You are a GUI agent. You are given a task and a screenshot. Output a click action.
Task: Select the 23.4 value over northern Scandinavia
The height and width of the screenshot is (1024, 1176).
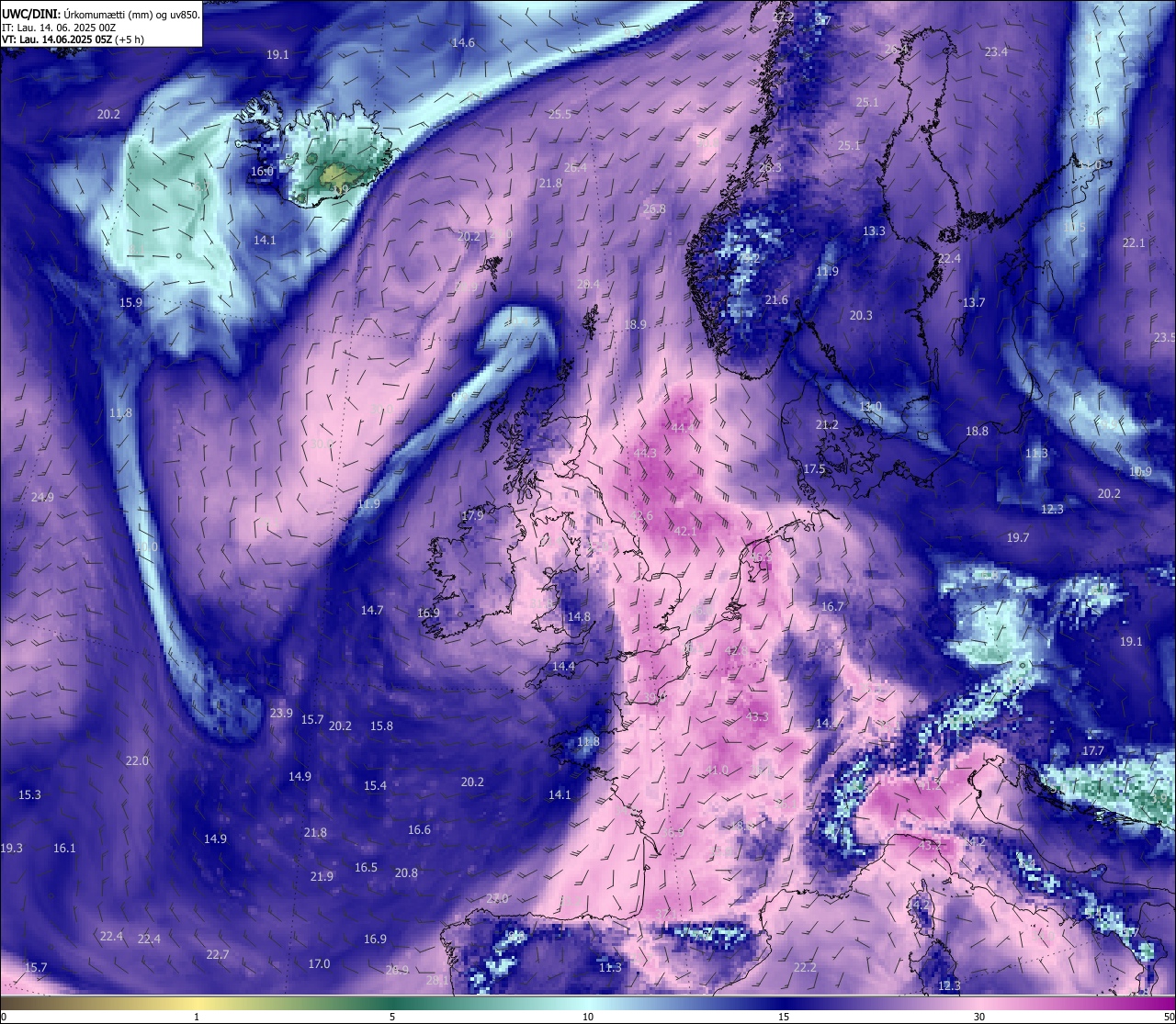pyautogui.click(x=996, y=52)
